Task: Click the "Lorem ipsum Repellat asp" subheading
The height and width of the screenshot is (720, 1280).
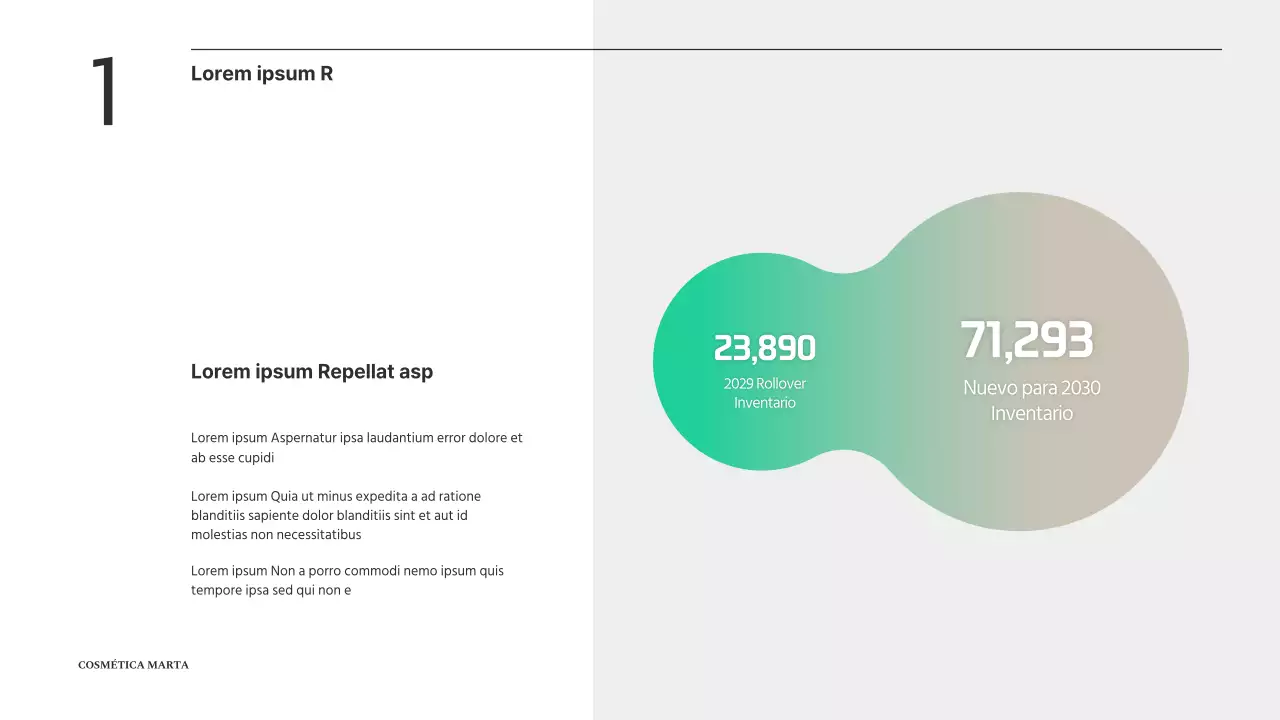Action: click(x=312, y=372)
